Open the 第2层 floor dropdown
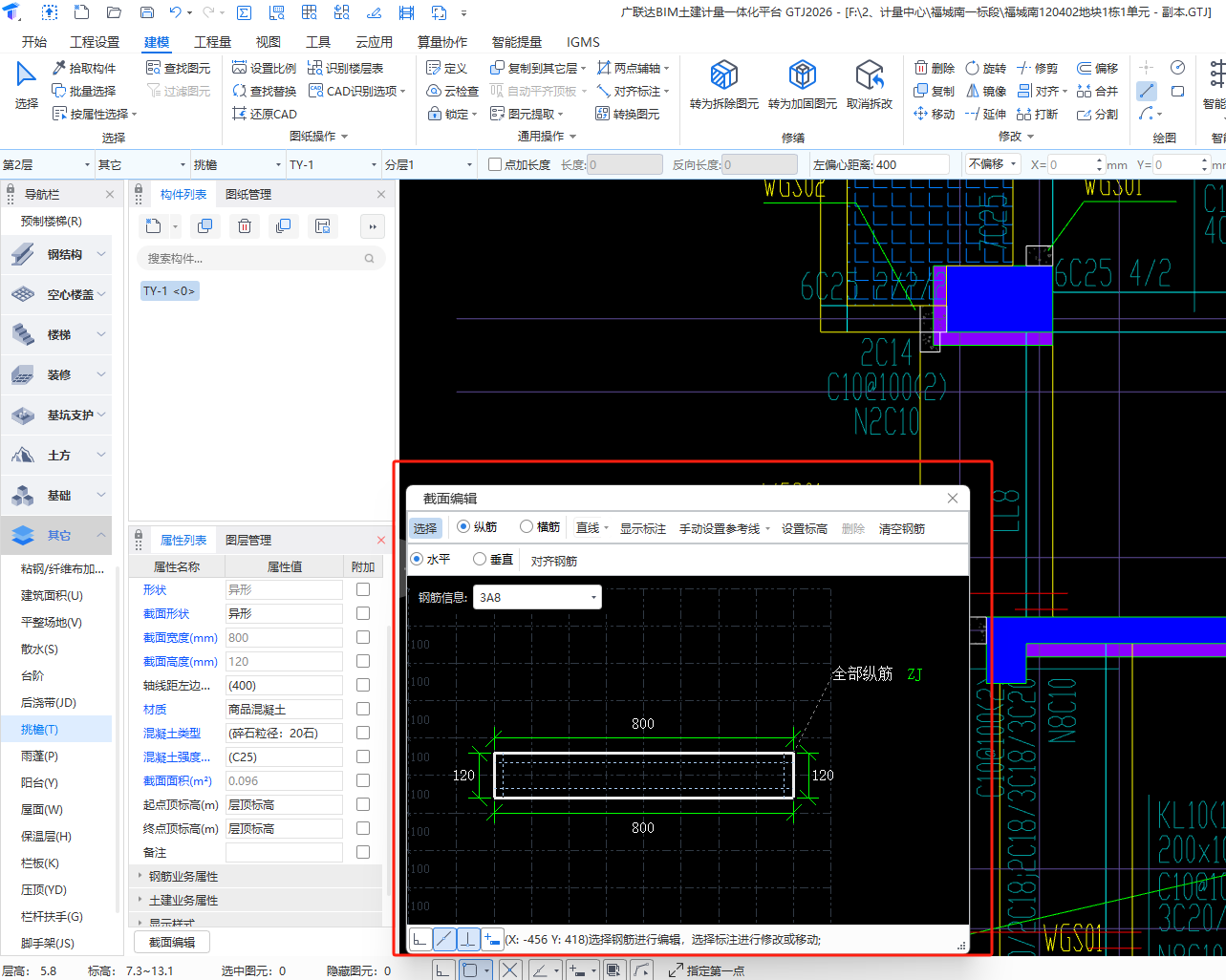This screenshot has height=980, width=1226. point(47,164)
